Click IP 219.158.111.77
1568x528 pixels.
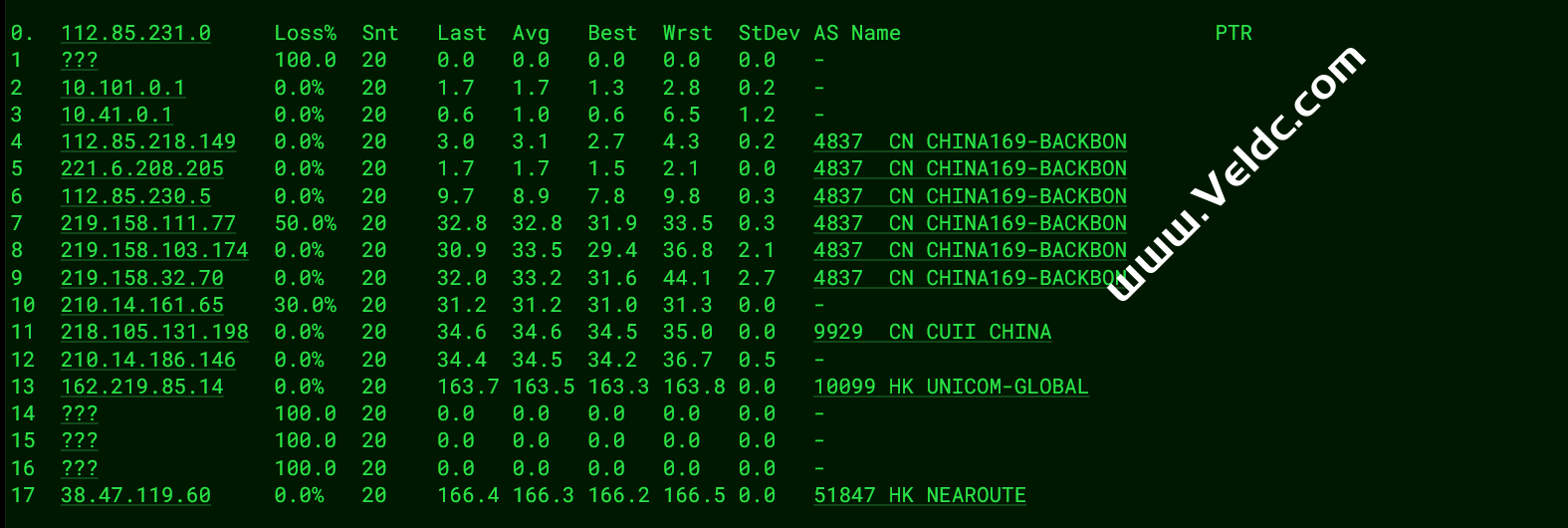pos(148,223)
